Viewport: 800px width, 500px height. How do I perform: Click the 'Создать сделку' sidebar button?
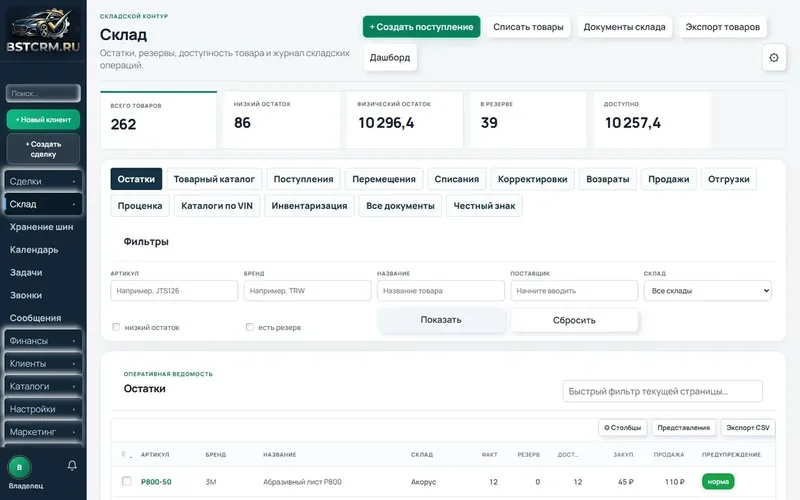[43, 149]
